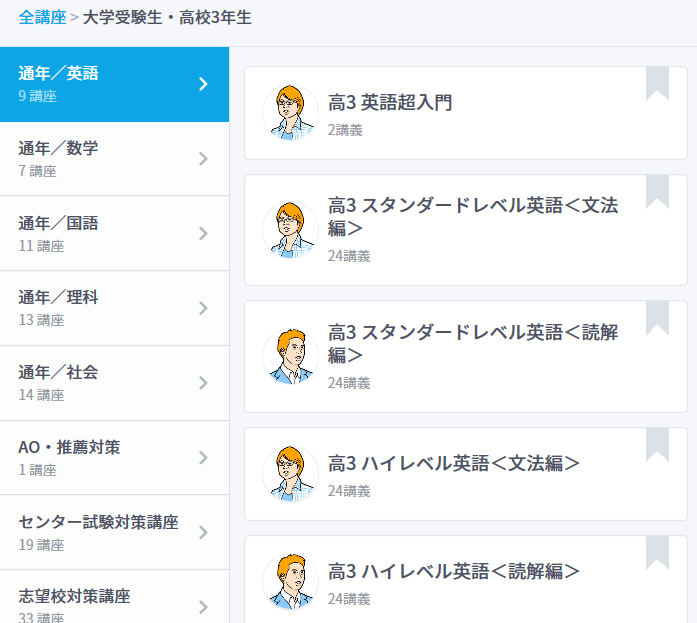
Task: Open 高3 スタンダードレベル英語<読解編> title
Action: (x=473, y=344)
